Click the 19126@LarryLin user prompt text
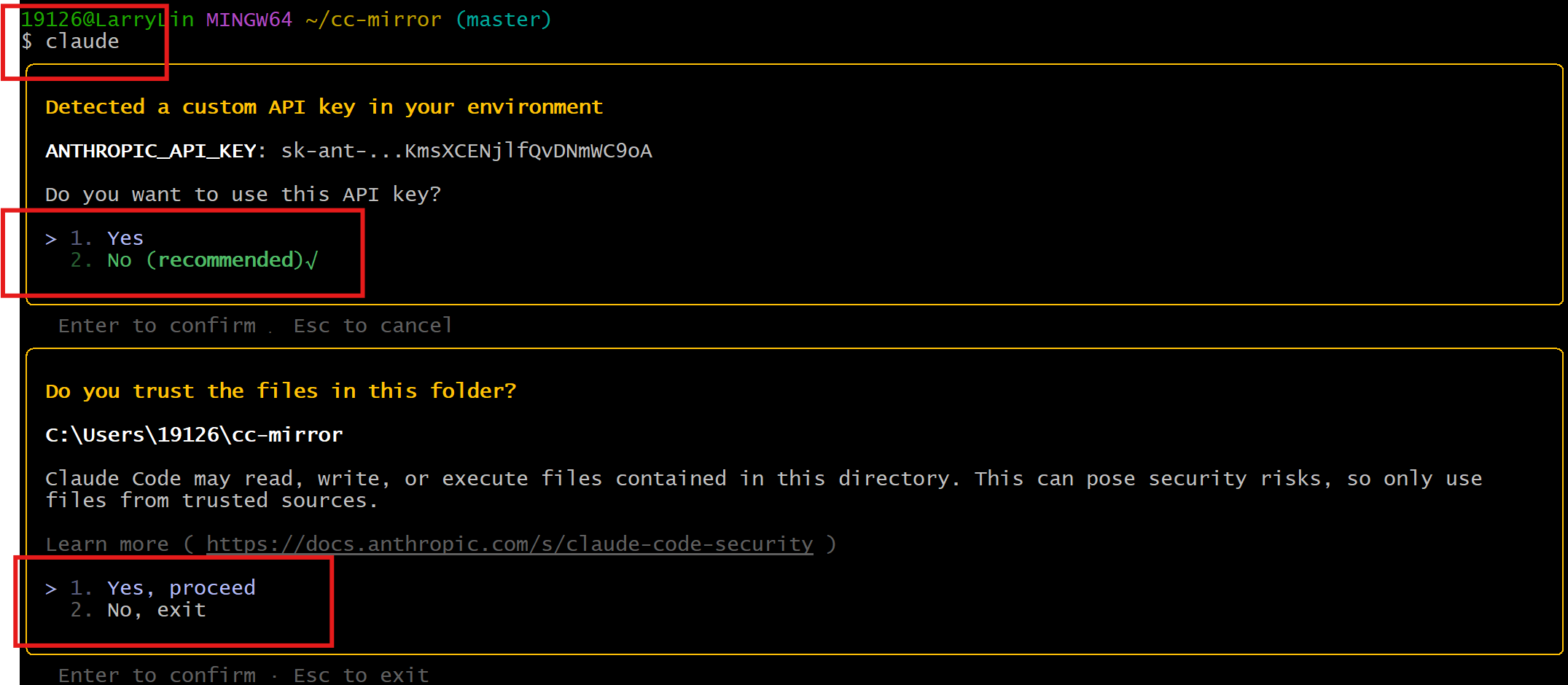1568x685 pixels. tap(107, 20)
